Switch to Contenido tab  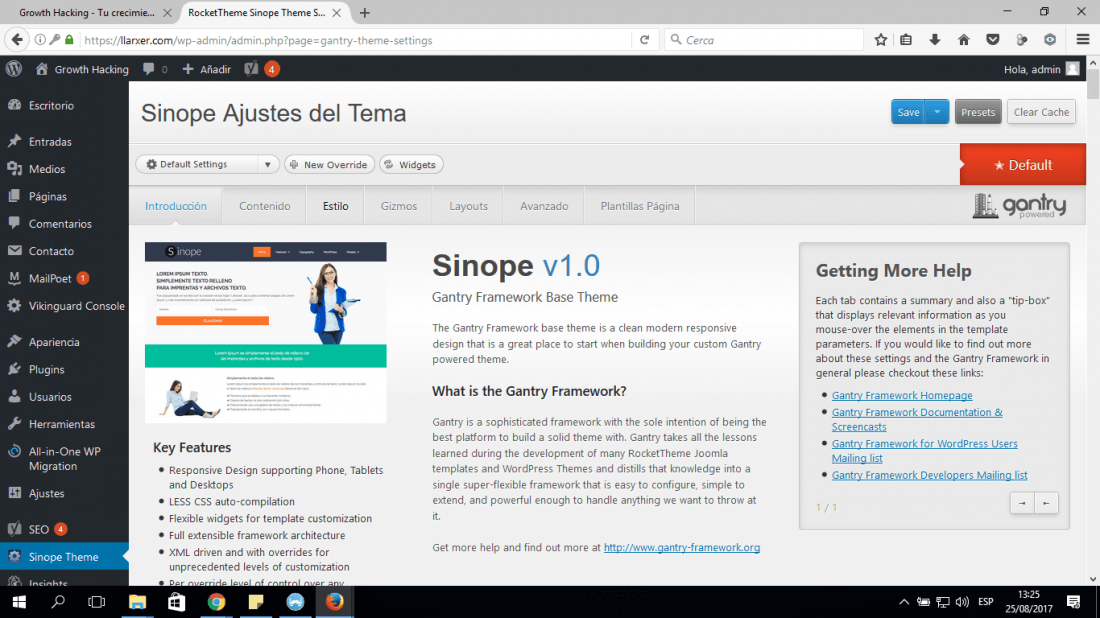point(264,206)
